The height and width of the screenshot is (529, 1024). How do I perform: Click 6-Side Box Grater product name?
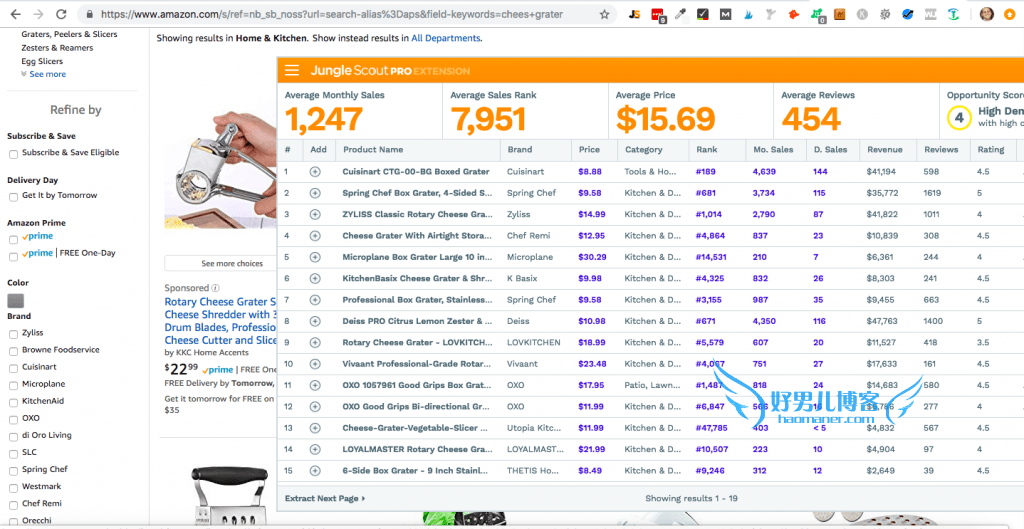point(415,470)
